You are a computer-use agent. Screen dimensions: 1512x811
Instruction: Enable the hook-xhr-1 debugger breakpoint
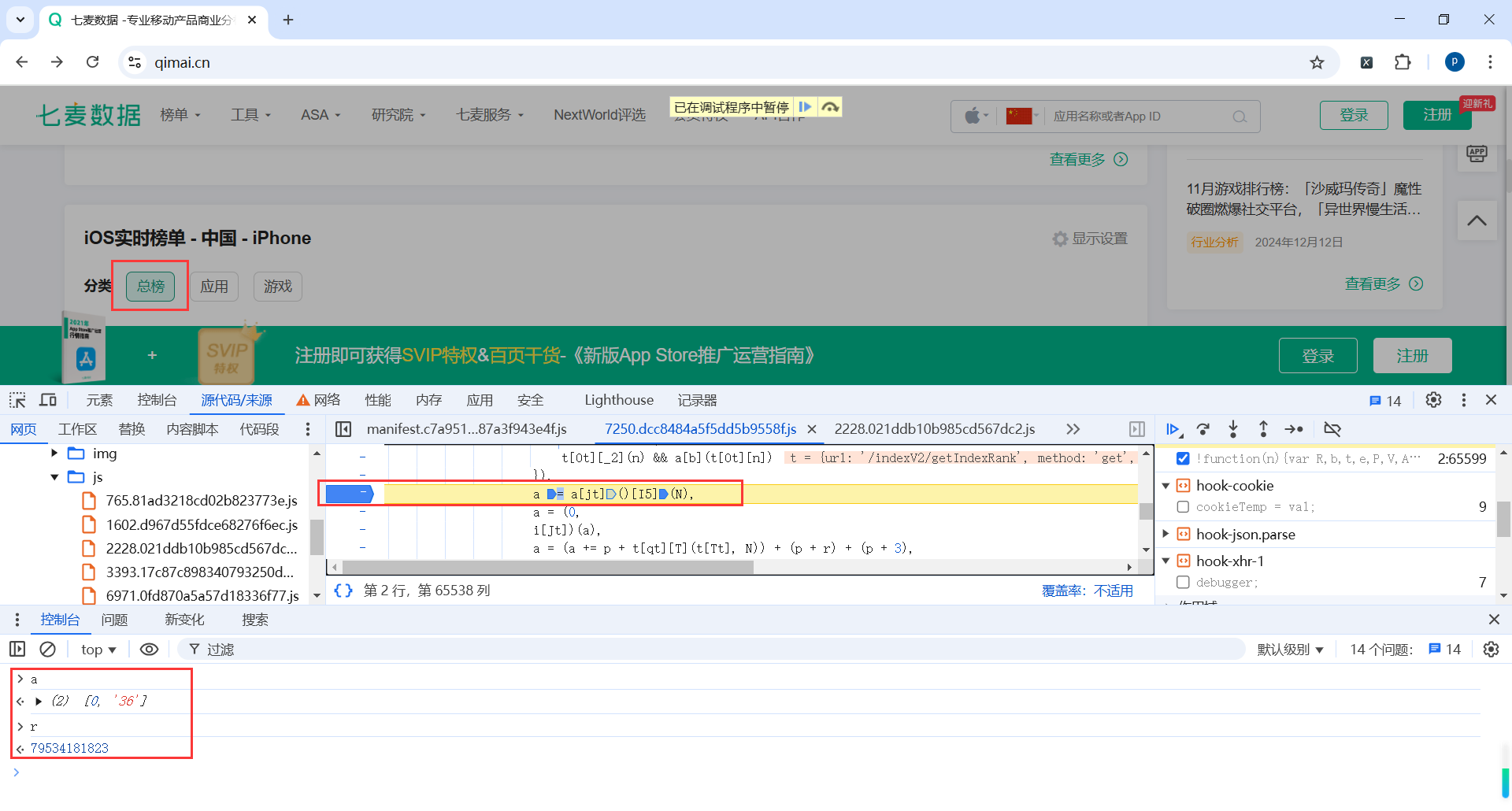[x=1183, y=583]
